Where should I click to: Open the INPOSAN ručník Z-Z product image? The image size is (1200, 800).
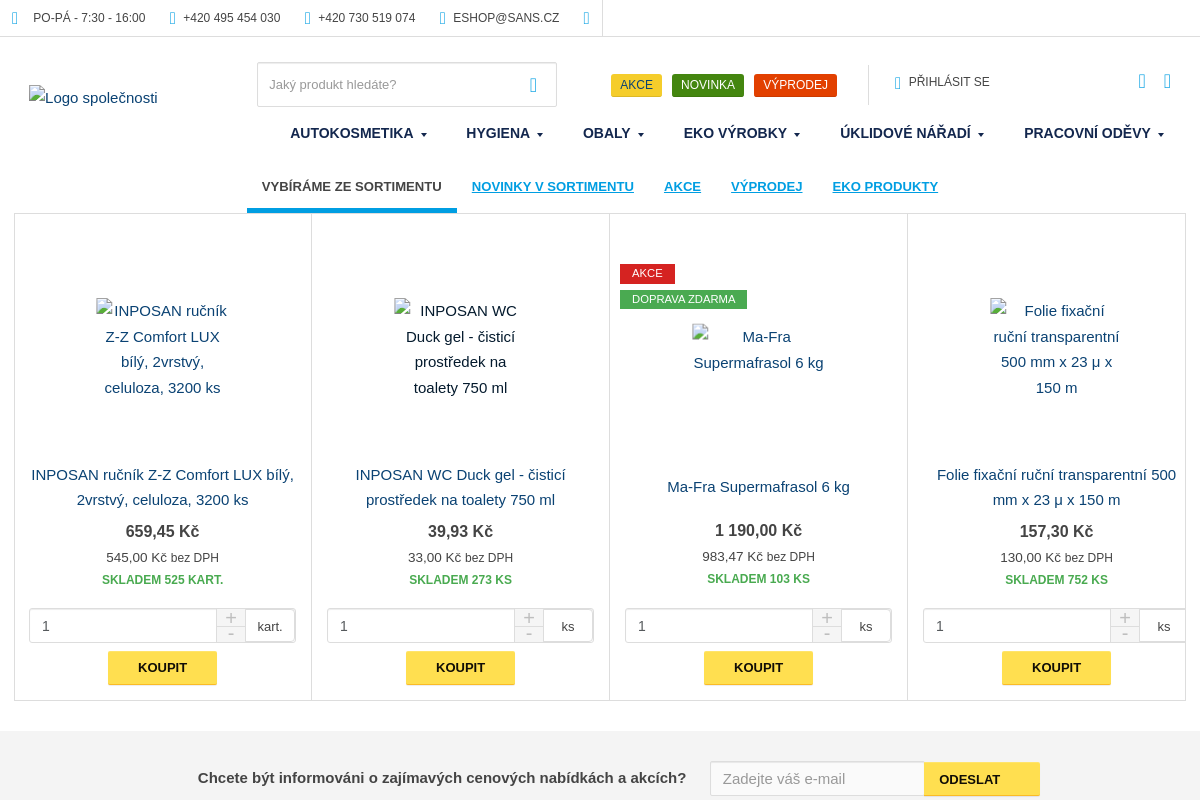coord(162,348)
